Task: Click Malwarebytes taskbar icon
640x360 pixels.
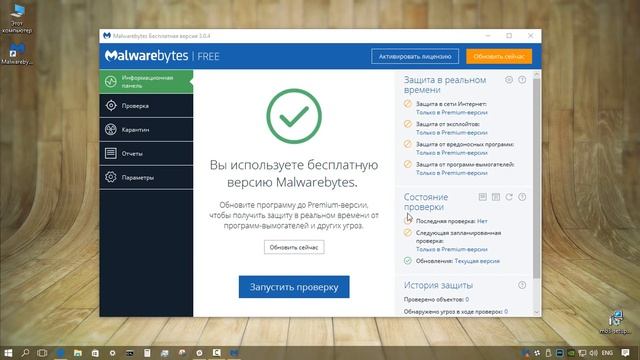Action: click(234, 353)
